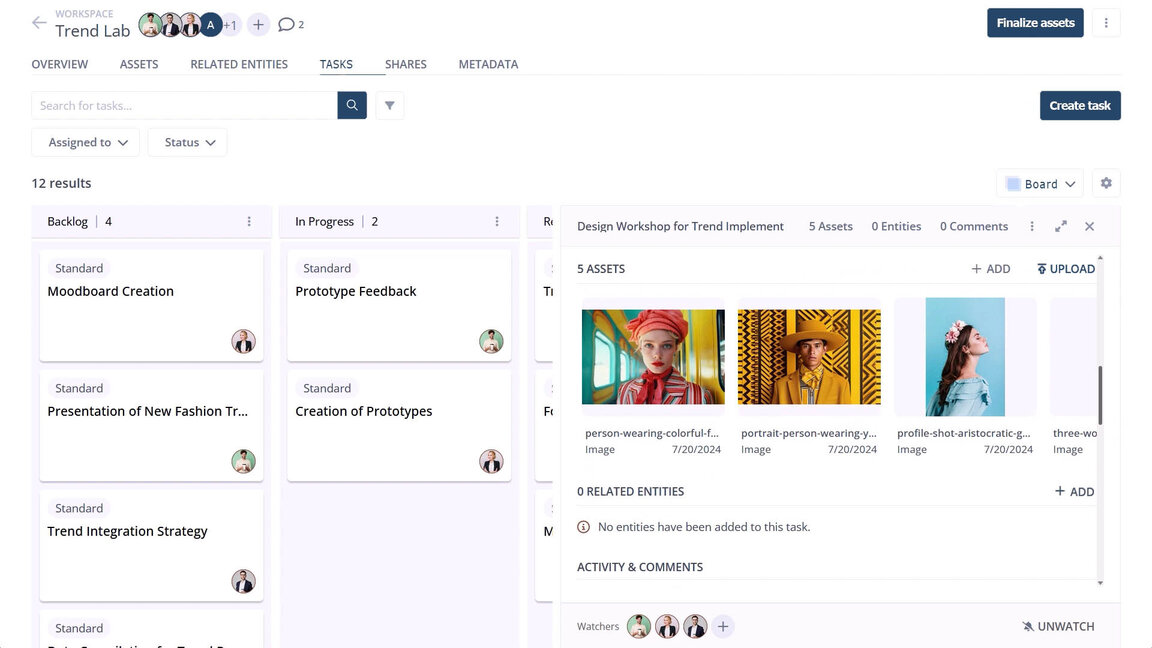Expand the Status filter dropdown

188,143
